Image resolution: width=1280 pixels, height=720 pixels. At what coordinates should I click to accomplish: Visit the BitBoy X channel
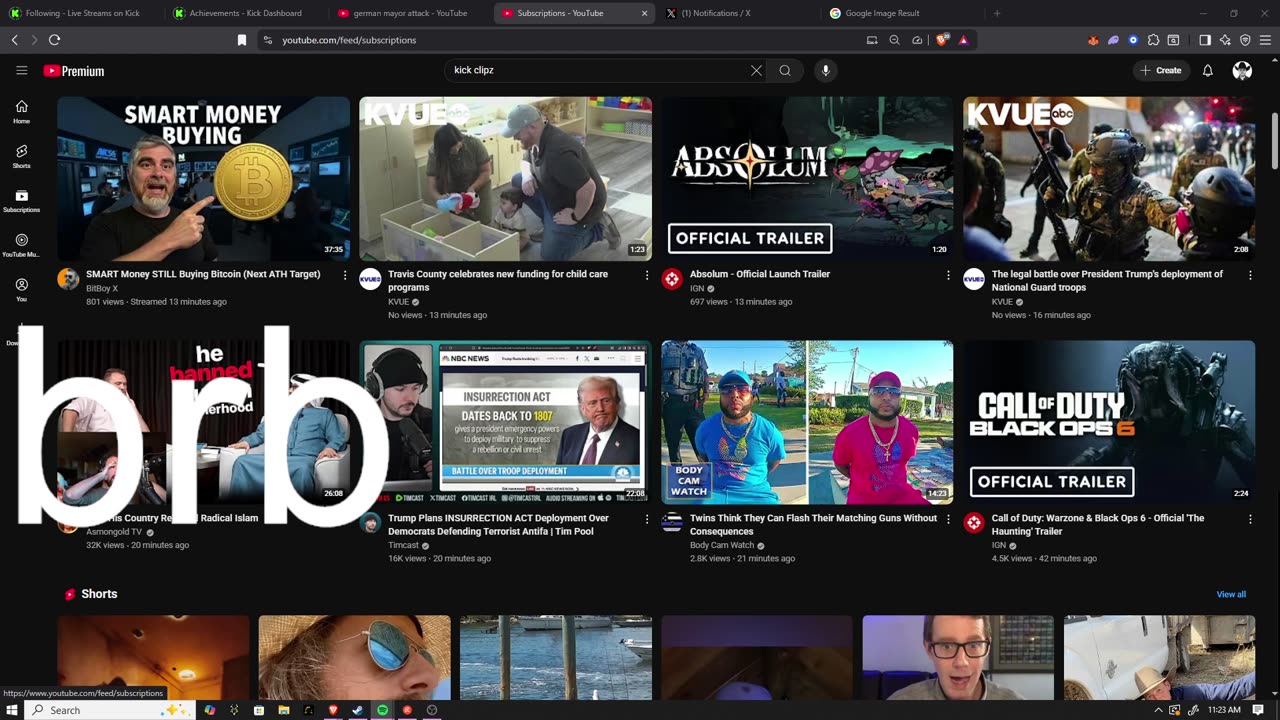pyautogui.click(x=102, y=288)
